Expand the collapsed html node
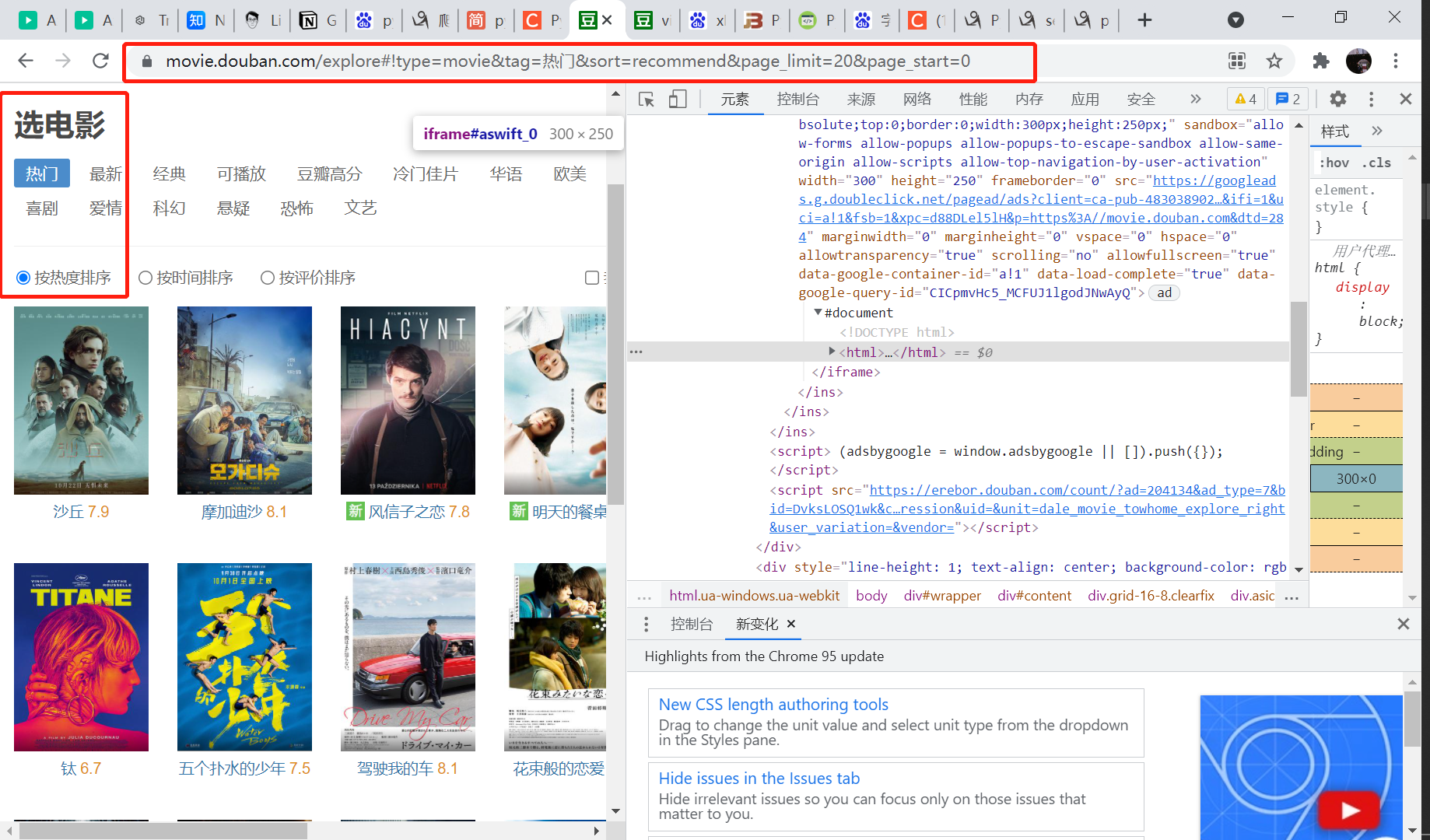The width and height of the screenshot is (1430, 840). coord(832,352)
